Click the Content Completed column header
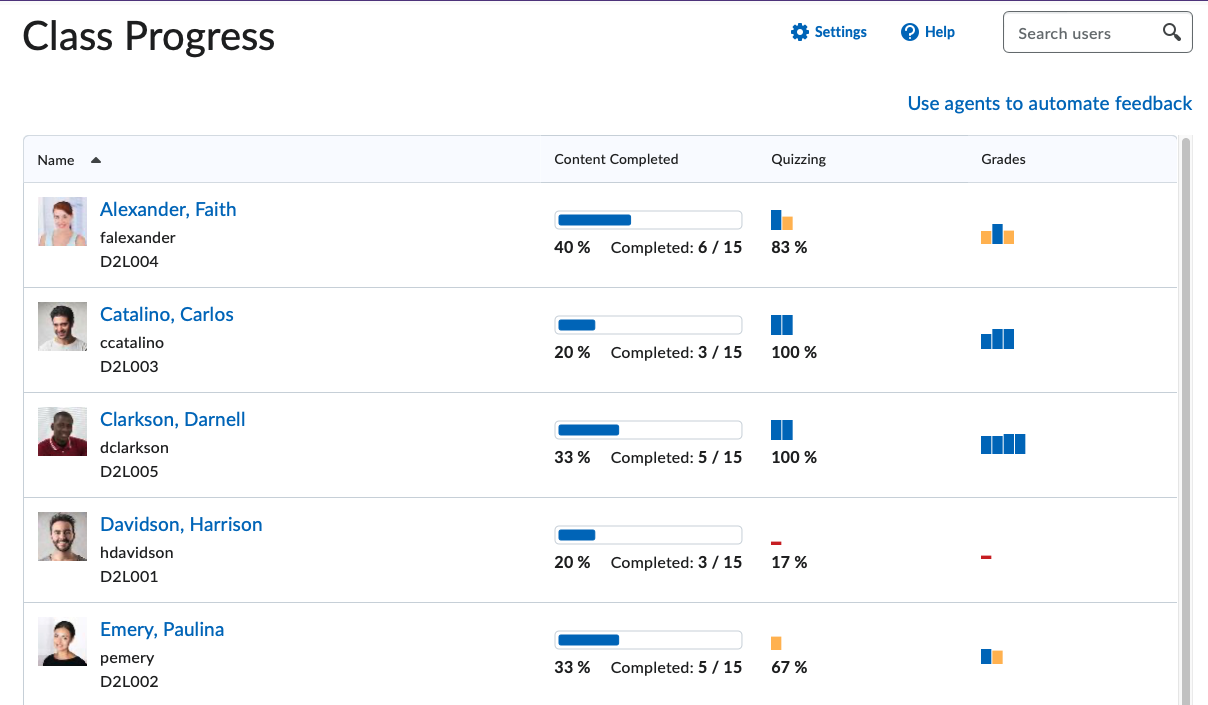Viewport: 1208px width, 705px height. [x=616, y=159]
